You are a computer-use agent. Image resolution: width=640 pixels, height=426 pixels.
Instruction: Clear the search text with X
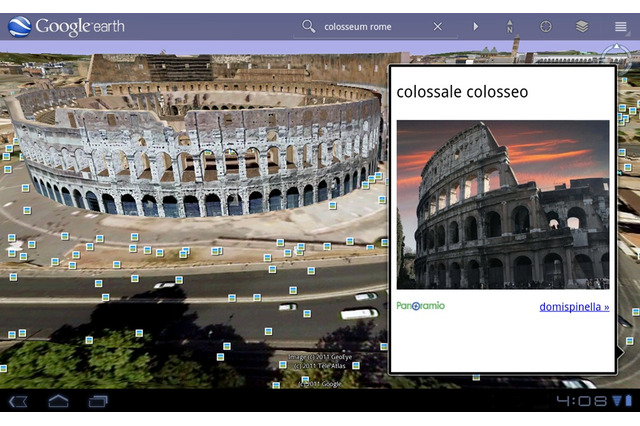tap(438, 27)
